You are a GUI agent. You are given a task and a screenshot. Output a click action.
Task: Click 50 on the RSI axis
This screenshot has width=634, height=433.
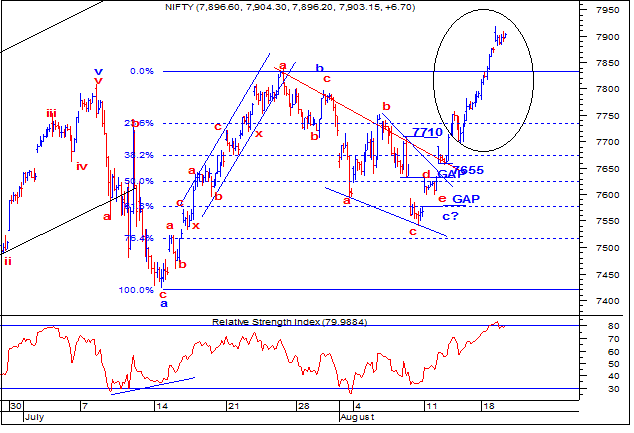(614, 364)
